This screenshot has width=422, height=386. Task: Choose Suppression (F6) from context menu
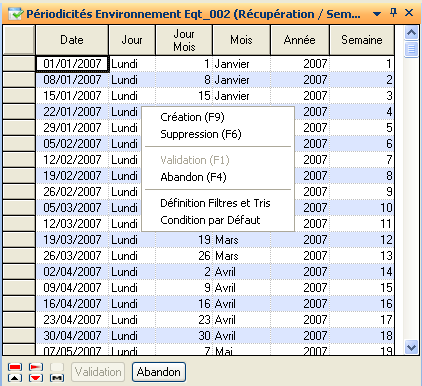201,134
